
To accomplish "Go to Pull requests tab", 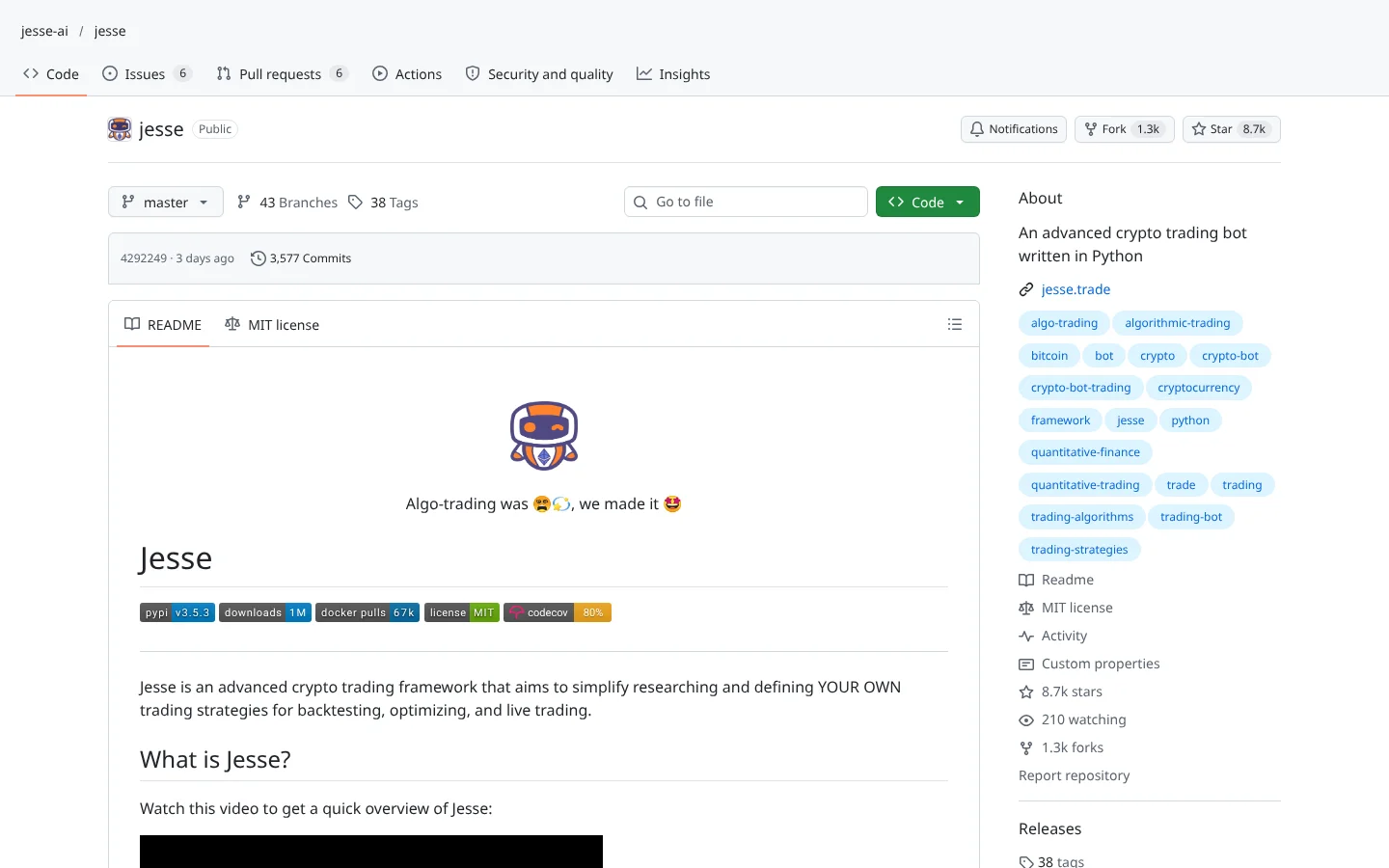I will pos(282,74).
